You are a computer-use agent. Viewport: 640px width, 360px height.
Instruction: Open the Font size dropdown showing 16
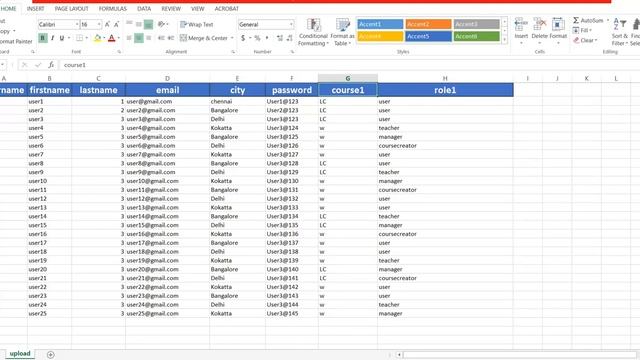point(99,24)
